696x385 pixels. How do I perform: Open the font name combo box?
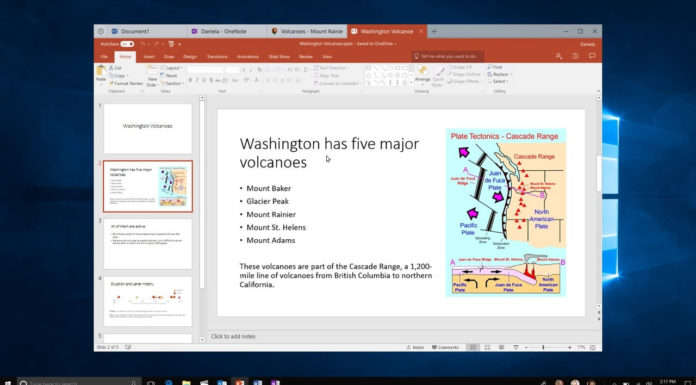(x=206, y=70)
